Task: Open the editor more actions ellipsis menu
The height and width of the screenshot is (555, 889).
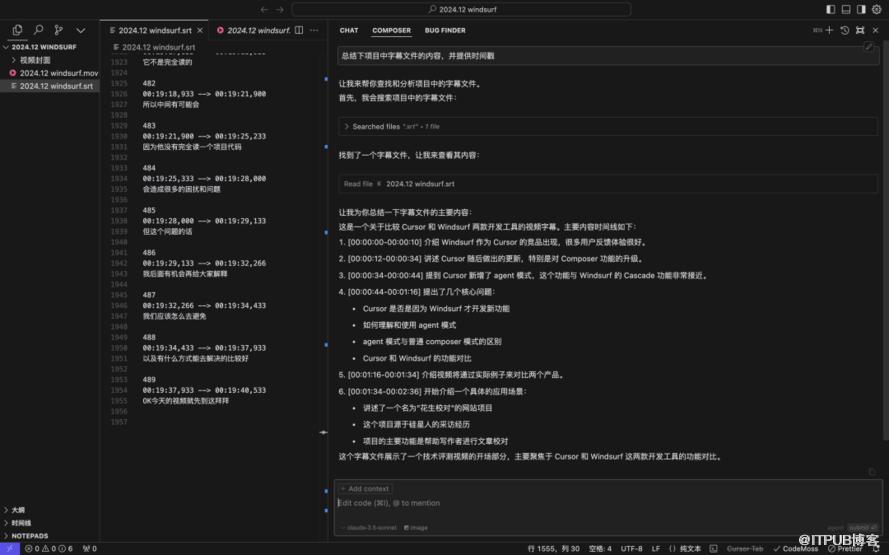Action: coord(314,30)
